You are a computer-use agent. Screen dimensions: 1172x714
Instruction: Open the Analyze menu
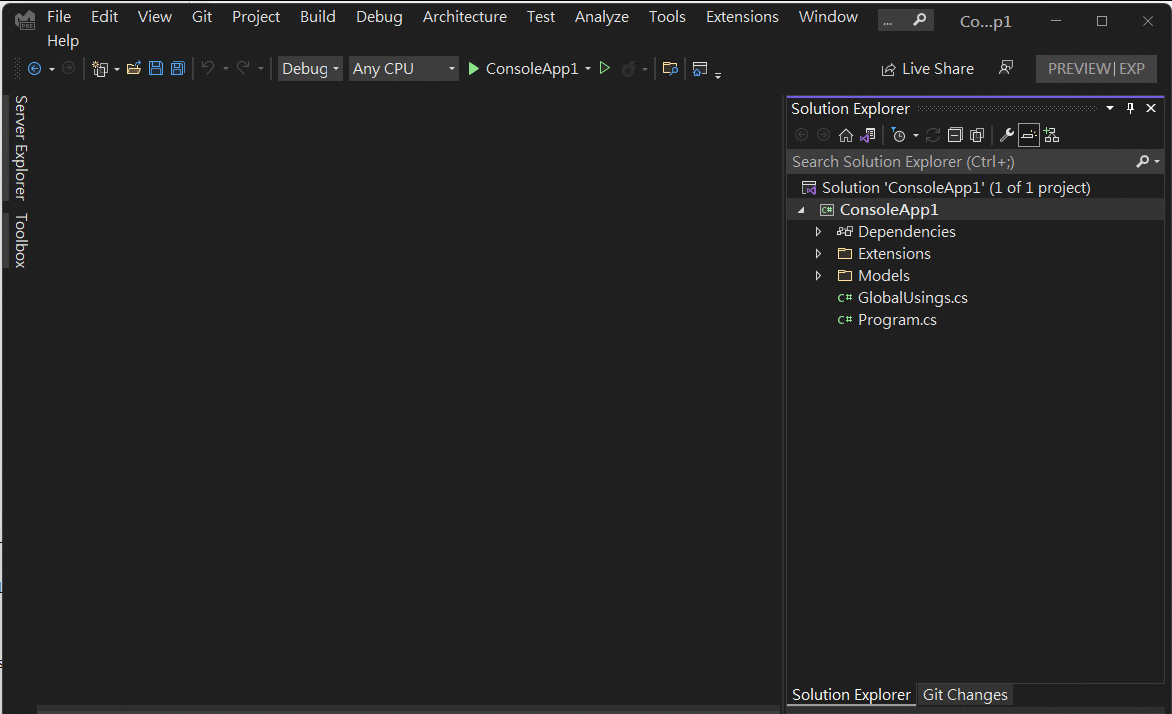pyautogui.click(x=602, y=16)
